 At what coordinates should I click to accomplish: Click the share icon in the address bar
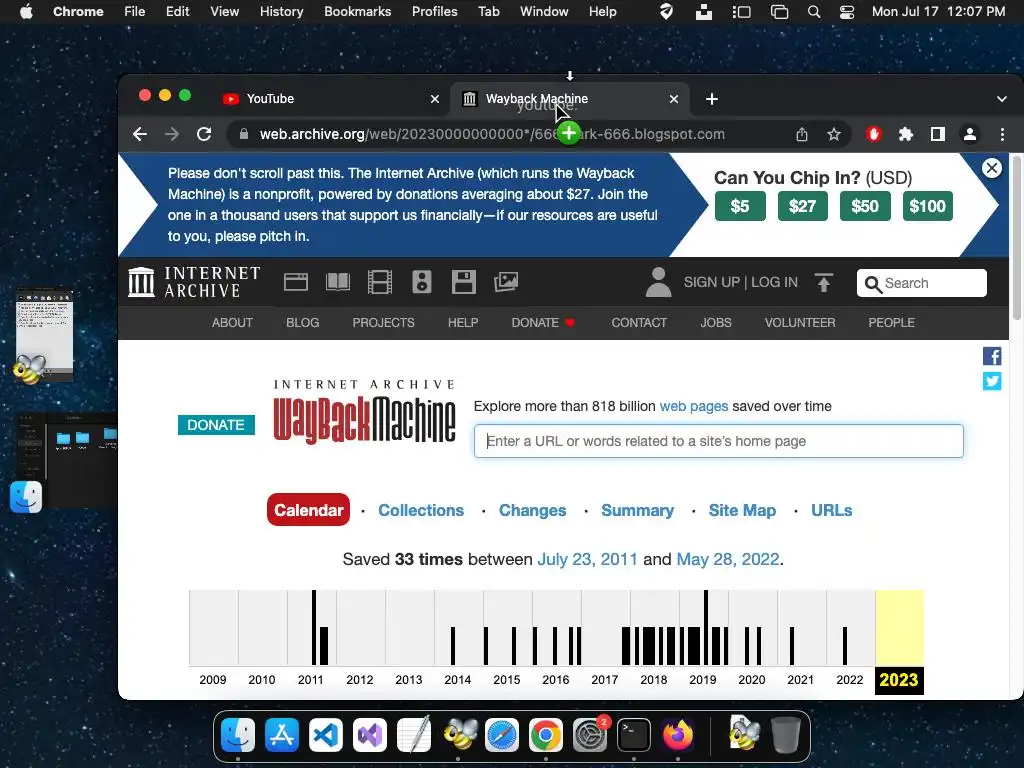pyautogui.click(x=802, y=134)
